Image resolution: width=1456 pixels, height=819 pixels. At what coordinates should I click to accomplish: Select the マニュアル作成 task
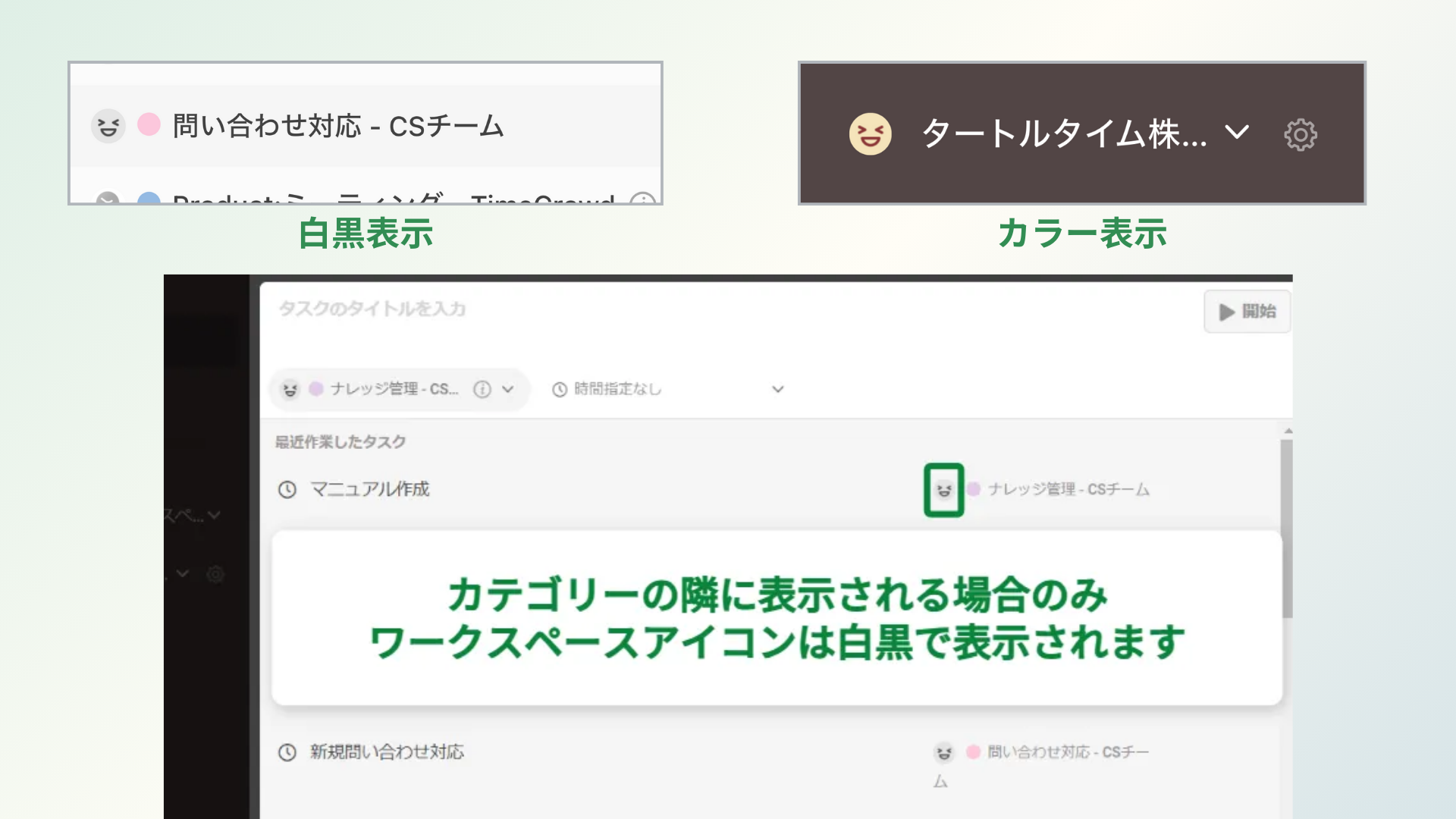click(x=369, y=490)
